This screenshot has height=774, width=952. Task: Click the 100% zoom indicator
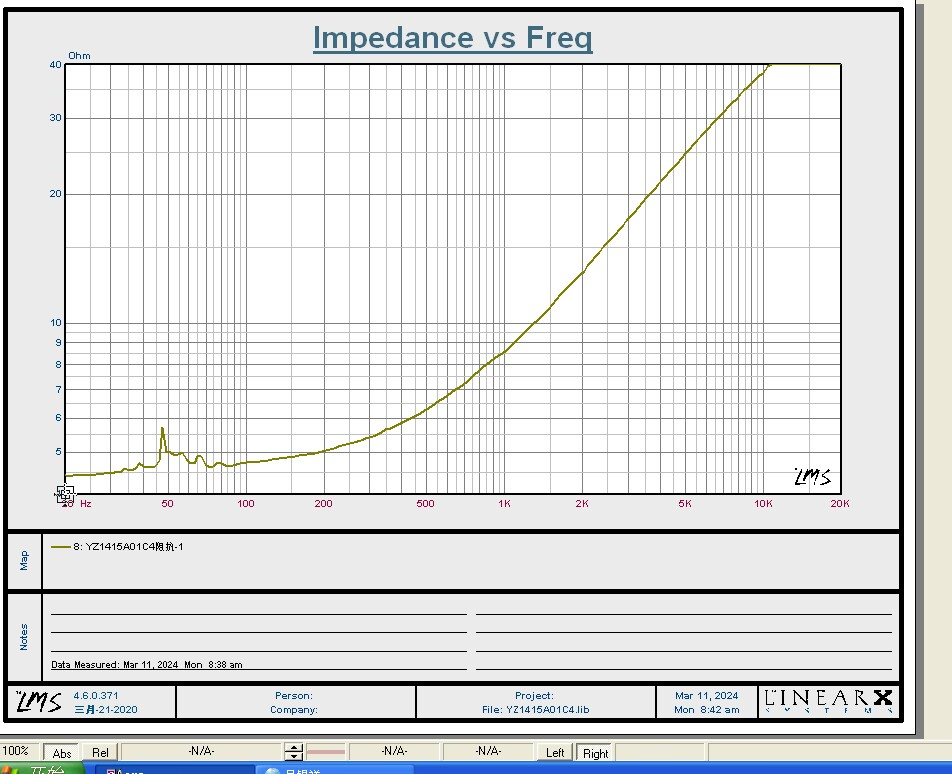point(15,752)
